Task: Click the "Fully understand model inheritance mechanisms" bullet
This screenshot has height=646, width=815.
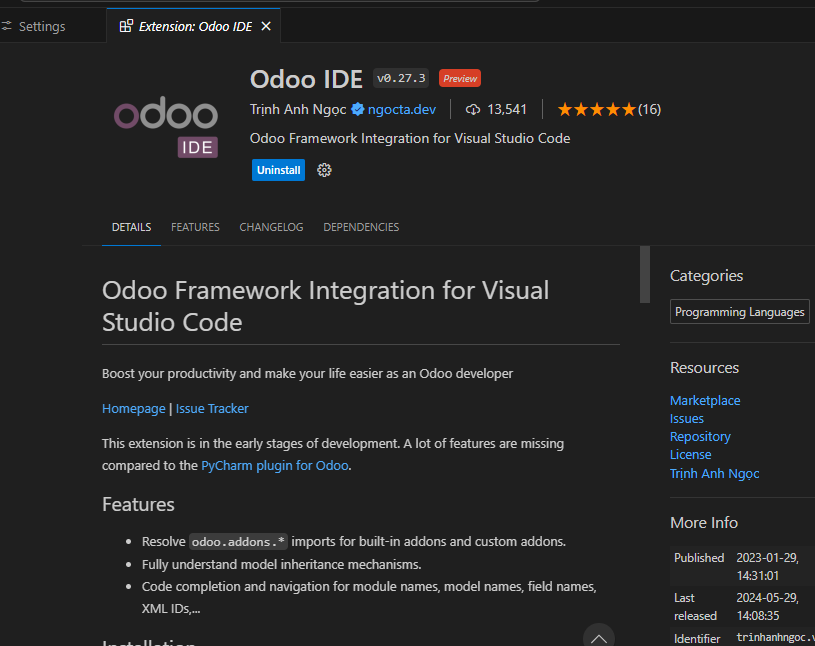Action: point(281,564)
